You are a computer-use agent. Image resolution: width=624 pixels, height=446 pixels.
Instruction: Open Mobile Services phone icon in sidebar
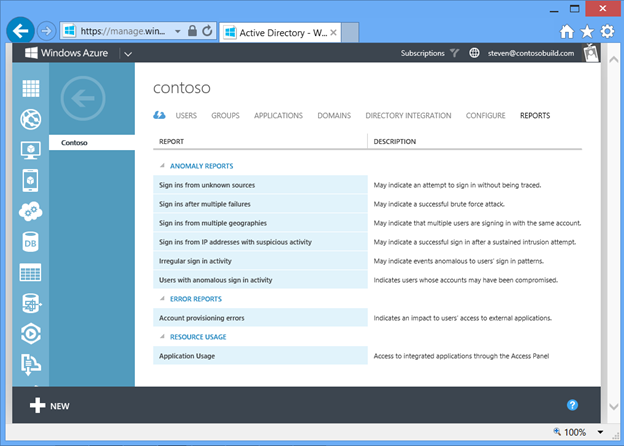31,180
